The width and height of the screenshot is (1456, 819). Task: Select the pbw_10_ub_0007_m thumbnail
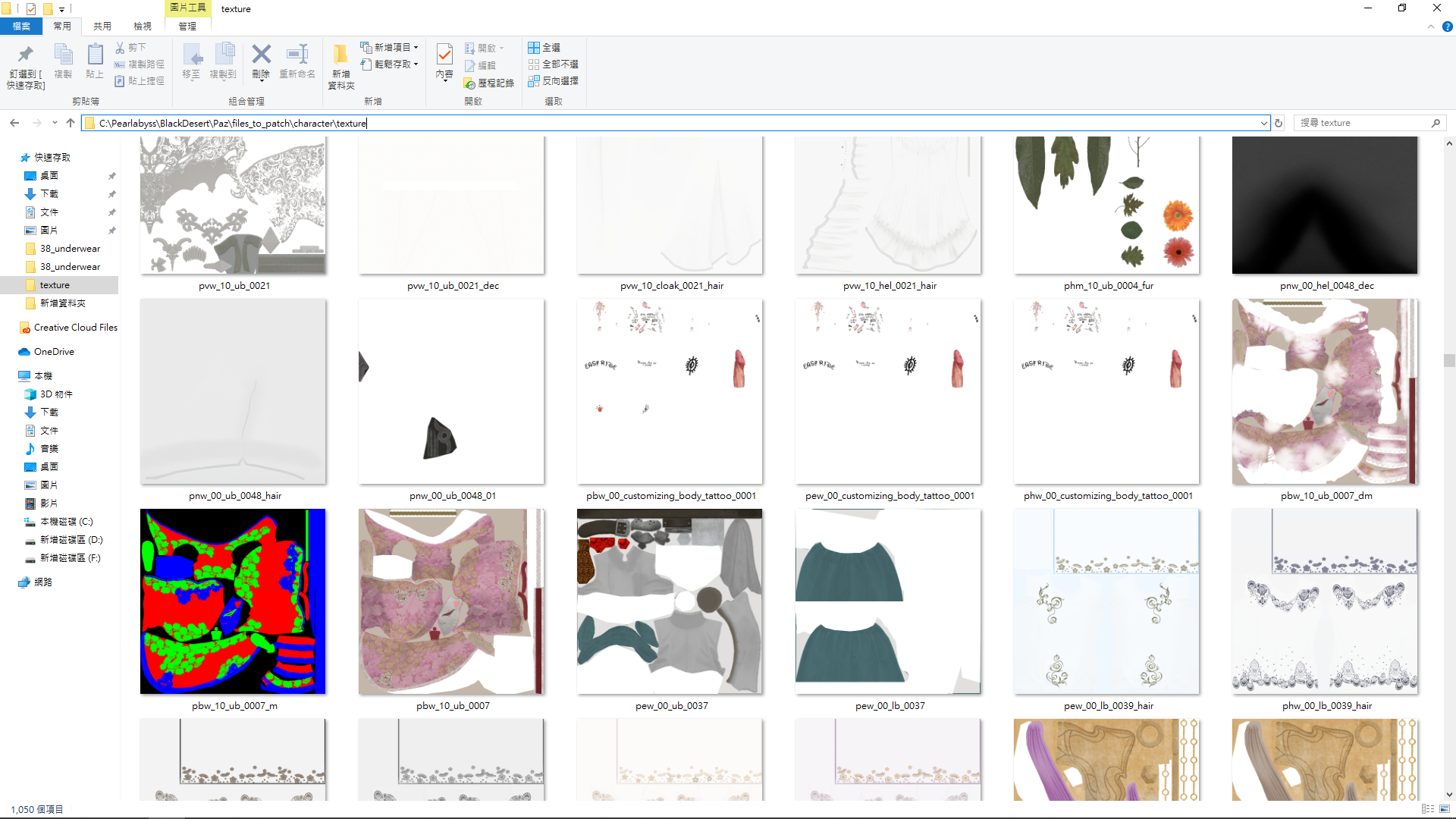(233, 601)
